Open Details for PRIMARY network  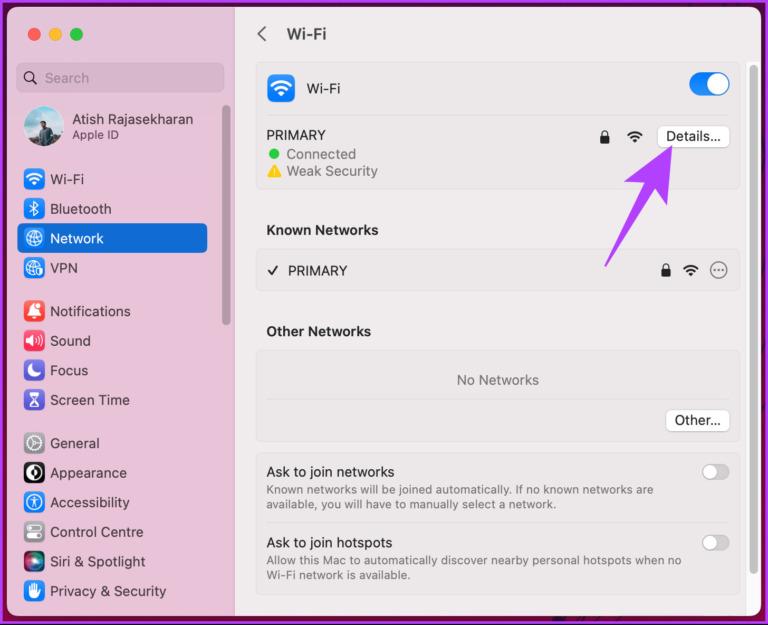point(693,136)
